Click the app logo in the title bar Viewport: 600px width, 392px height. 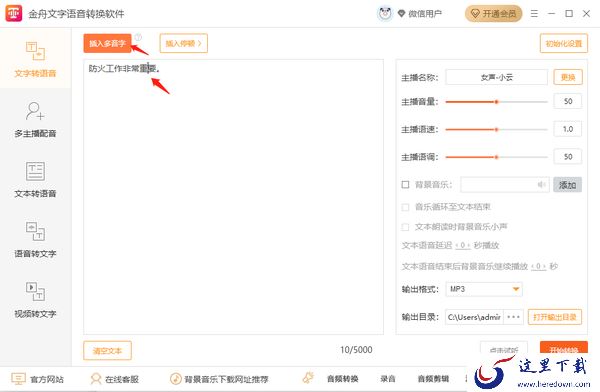coord(14,13)
